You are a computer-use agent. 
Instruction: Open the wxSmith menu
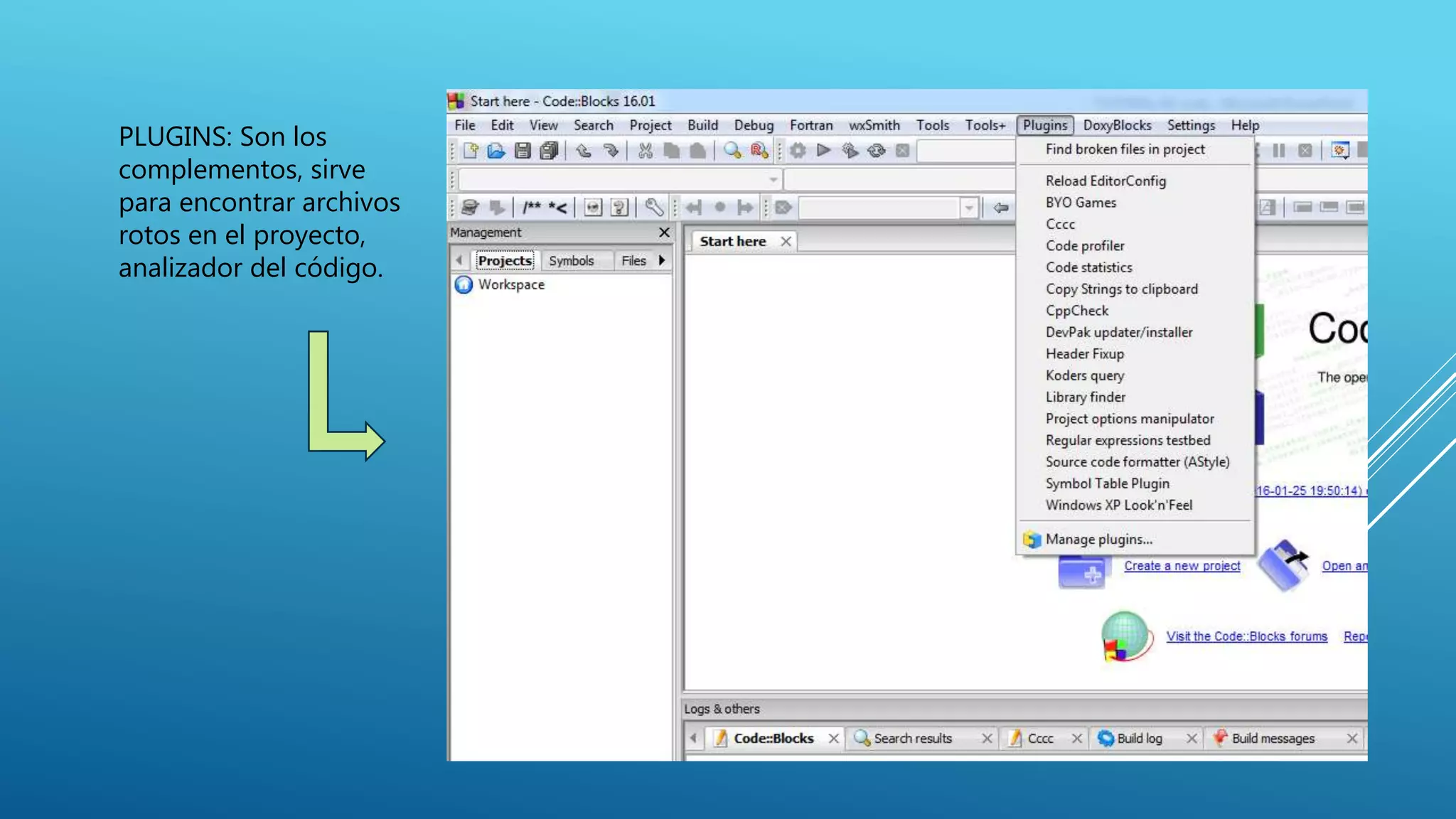(874, 125)
